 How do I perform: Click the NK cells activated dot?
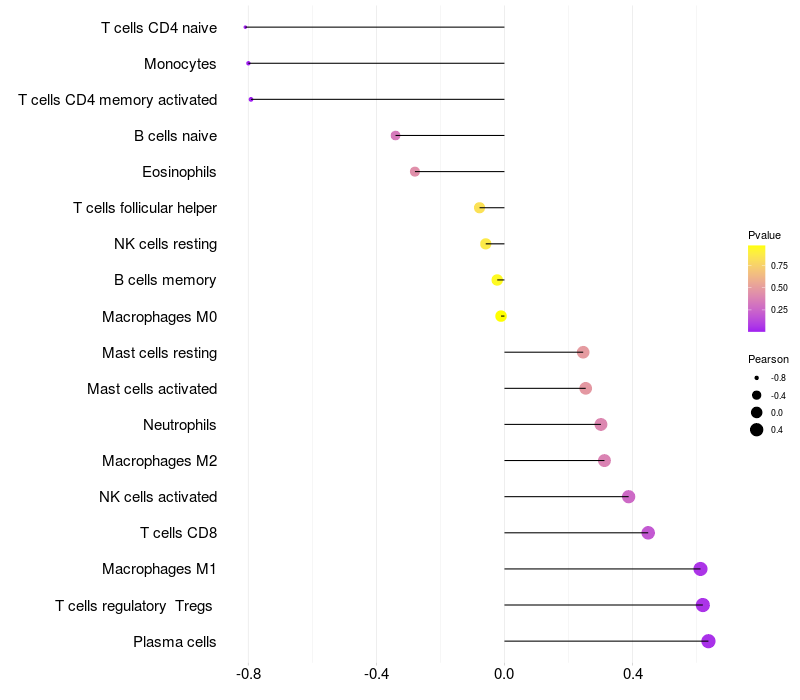(629, 496)
